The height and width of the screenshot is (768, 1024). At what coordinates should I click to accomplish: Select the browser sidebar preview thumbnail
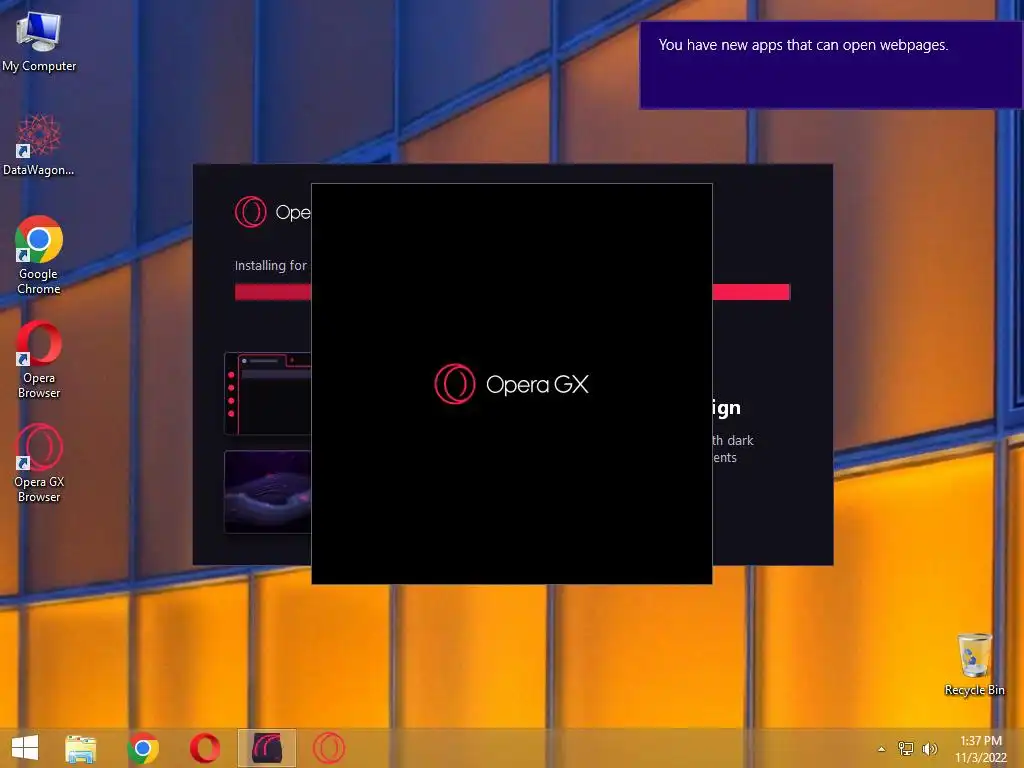coord(268,394)
